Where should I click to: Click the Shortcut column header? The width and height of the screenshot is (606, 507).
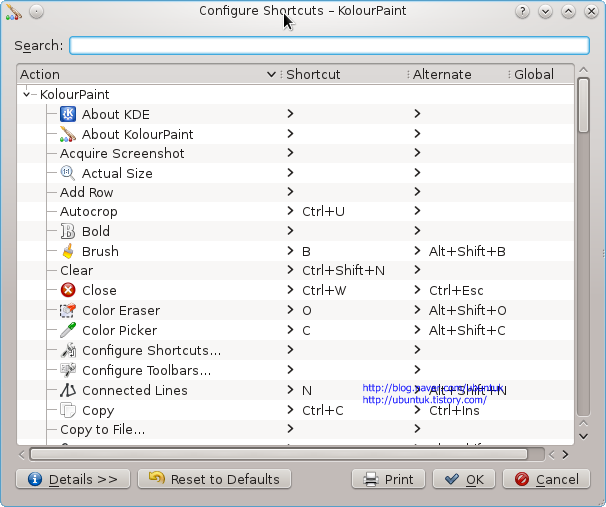click(344, 74)
